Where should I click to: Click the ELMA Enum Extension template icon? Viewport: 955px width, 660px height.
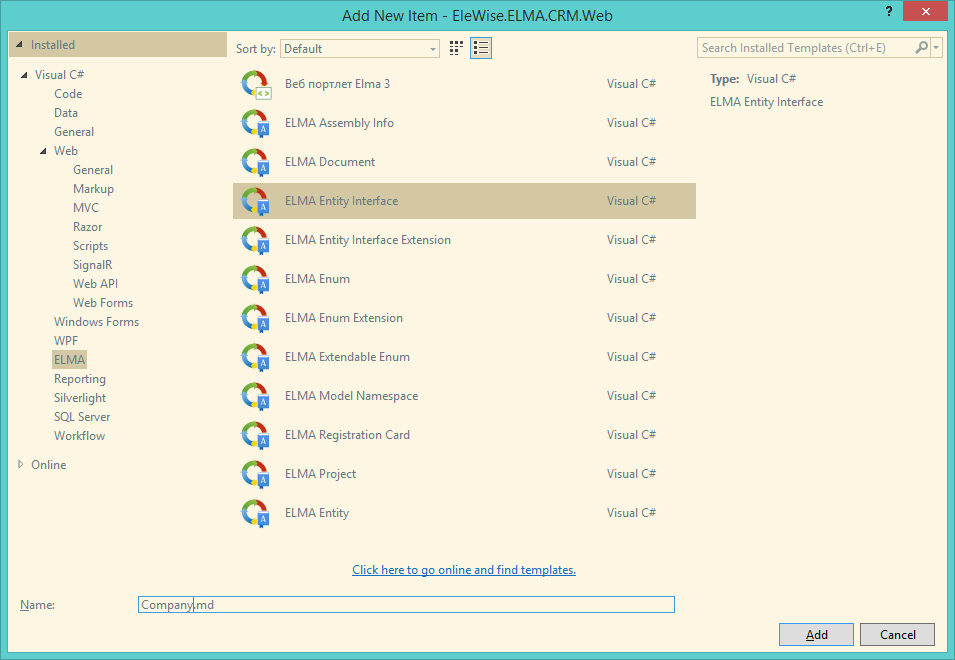pyautogui.click(x=256, y=318)
